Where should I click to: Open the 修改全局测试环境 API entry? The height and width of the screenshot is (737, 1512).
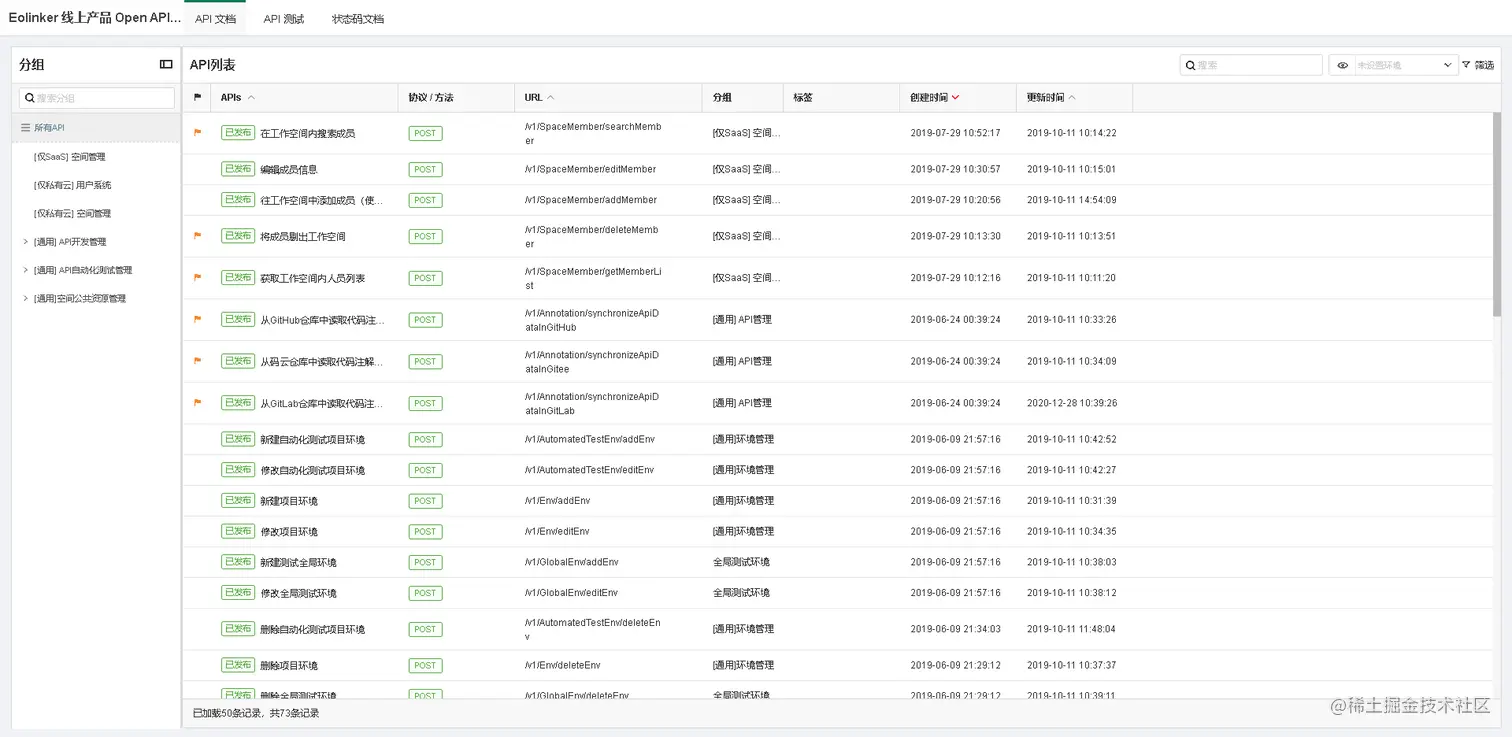[x=298, y=593]
